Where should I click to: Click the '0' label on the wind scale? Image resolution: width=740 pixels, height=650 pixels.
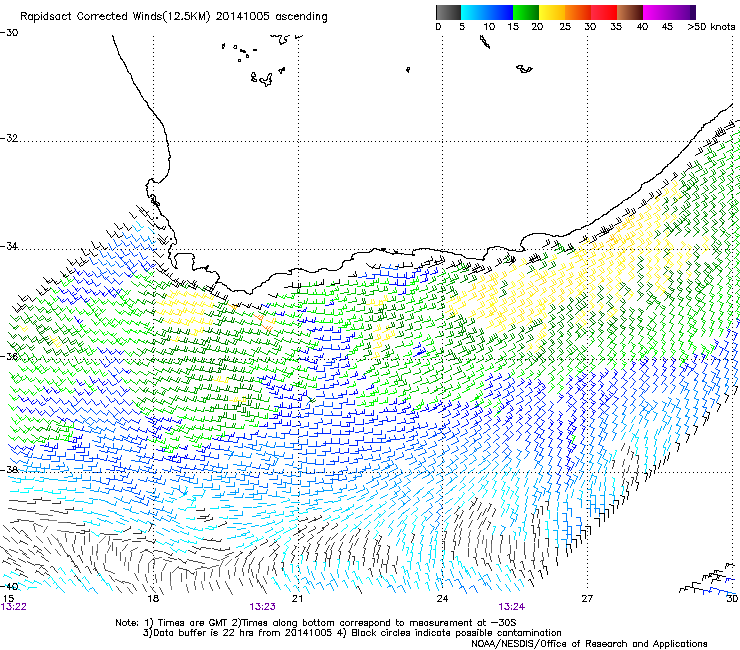pos(438,27)
